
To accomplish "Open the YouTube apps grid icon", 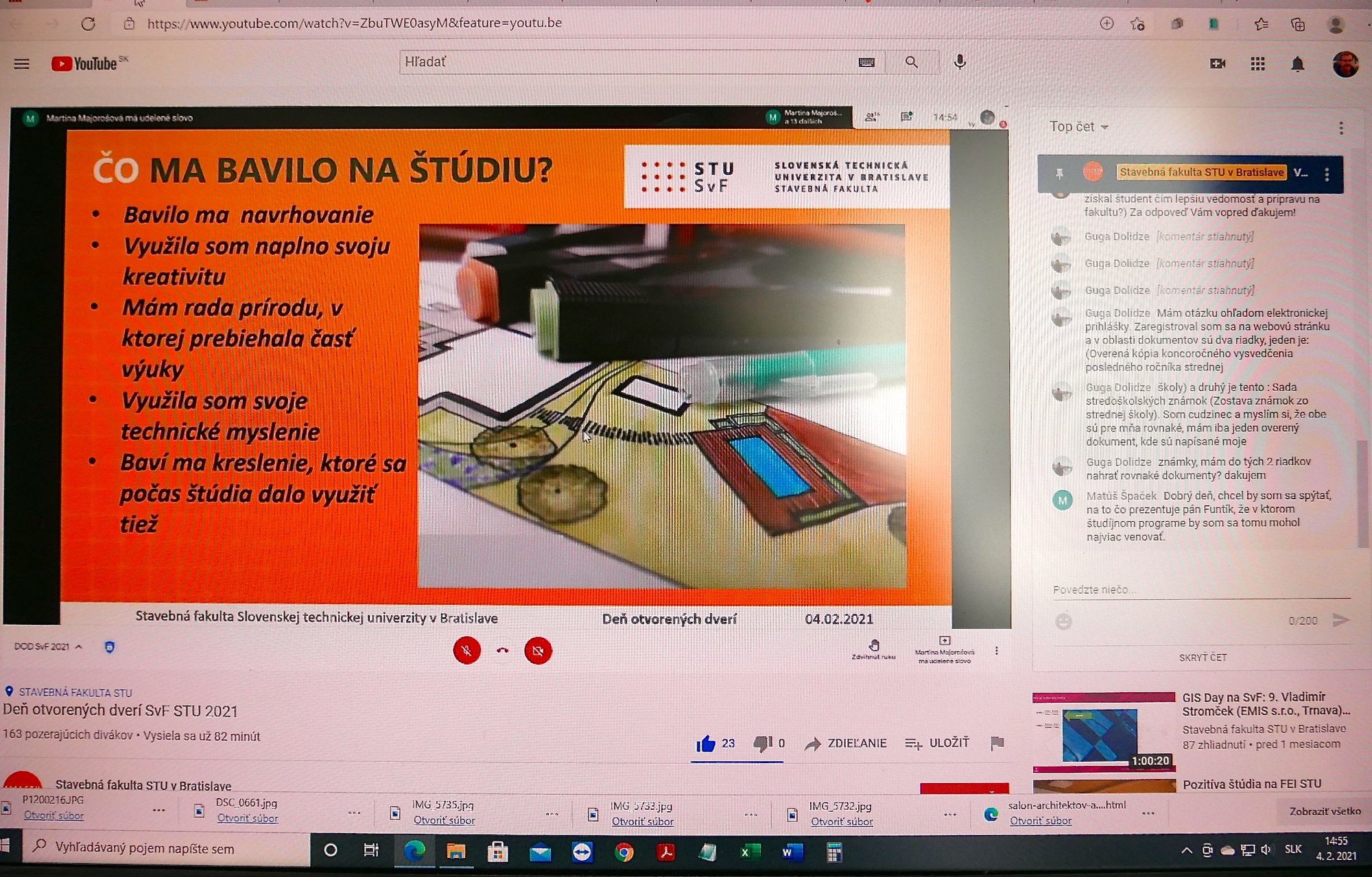I will coord(1257,64).
